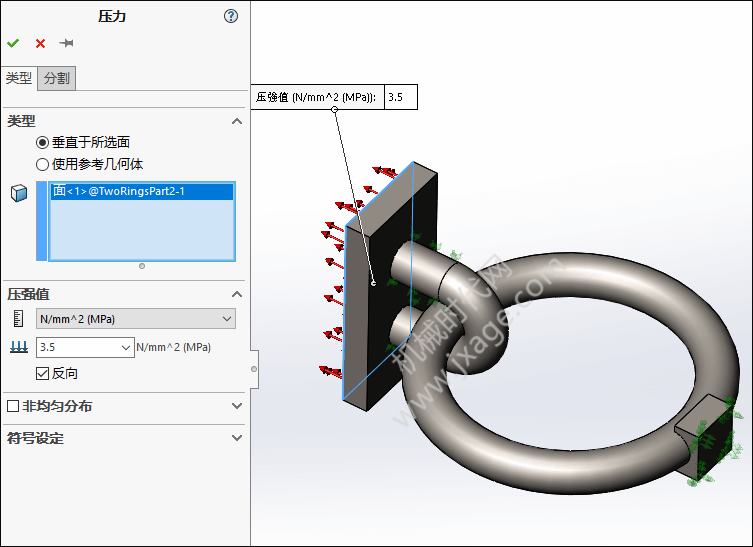The height and width of the screenshot is (547, 753).
Task: Click the 压强值 callout label in viewport
Action: pos(316,97)
